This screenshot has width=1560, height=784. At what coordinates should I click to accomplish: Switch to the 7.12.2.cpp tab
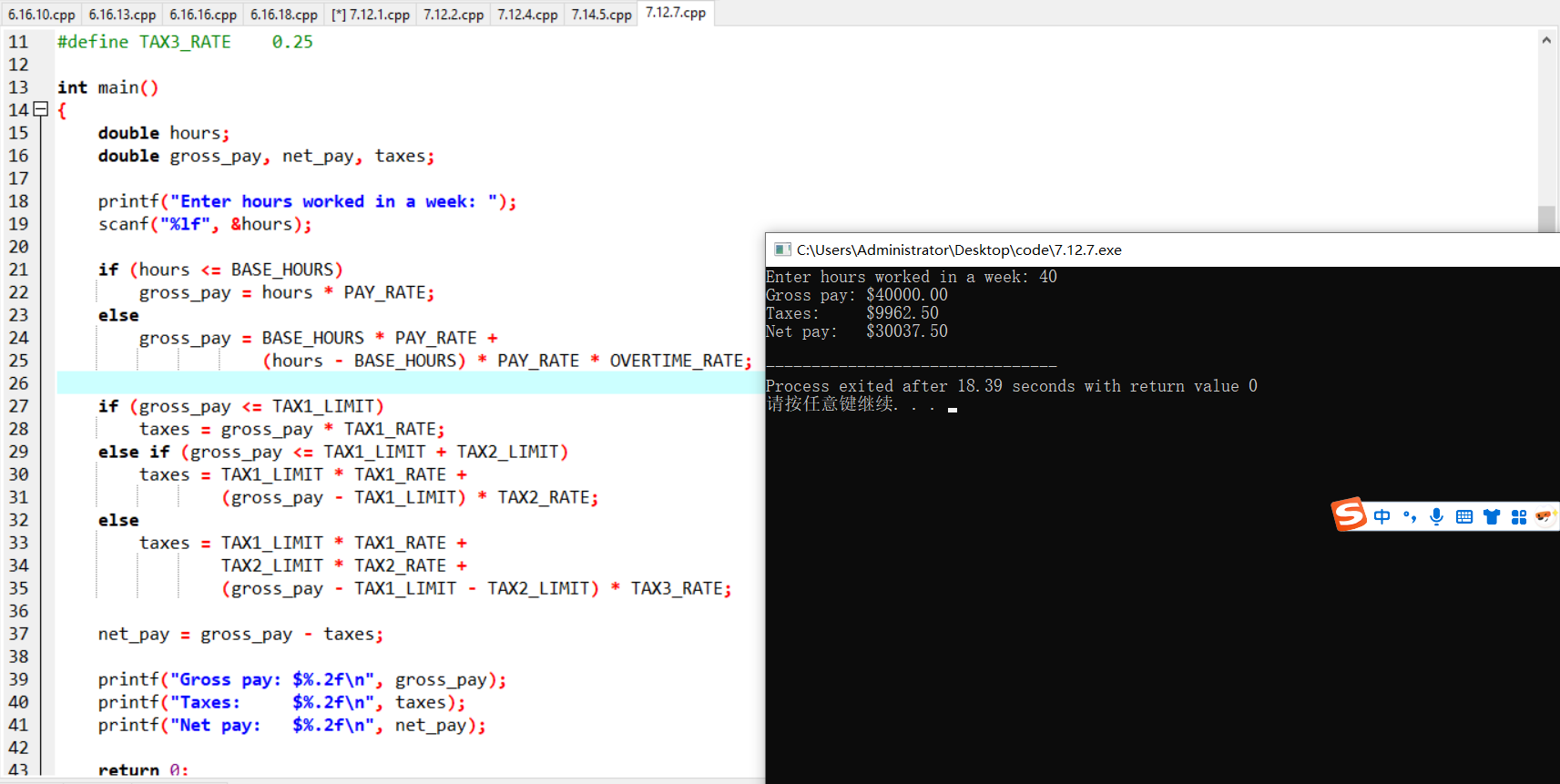tap(454, 15)
